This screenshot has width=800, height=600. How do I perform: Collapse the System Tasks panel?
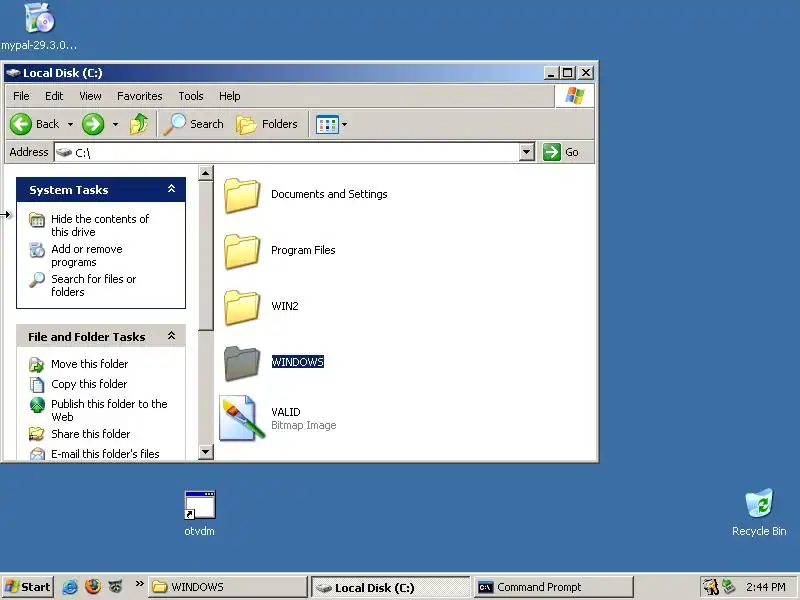point(171,189)
